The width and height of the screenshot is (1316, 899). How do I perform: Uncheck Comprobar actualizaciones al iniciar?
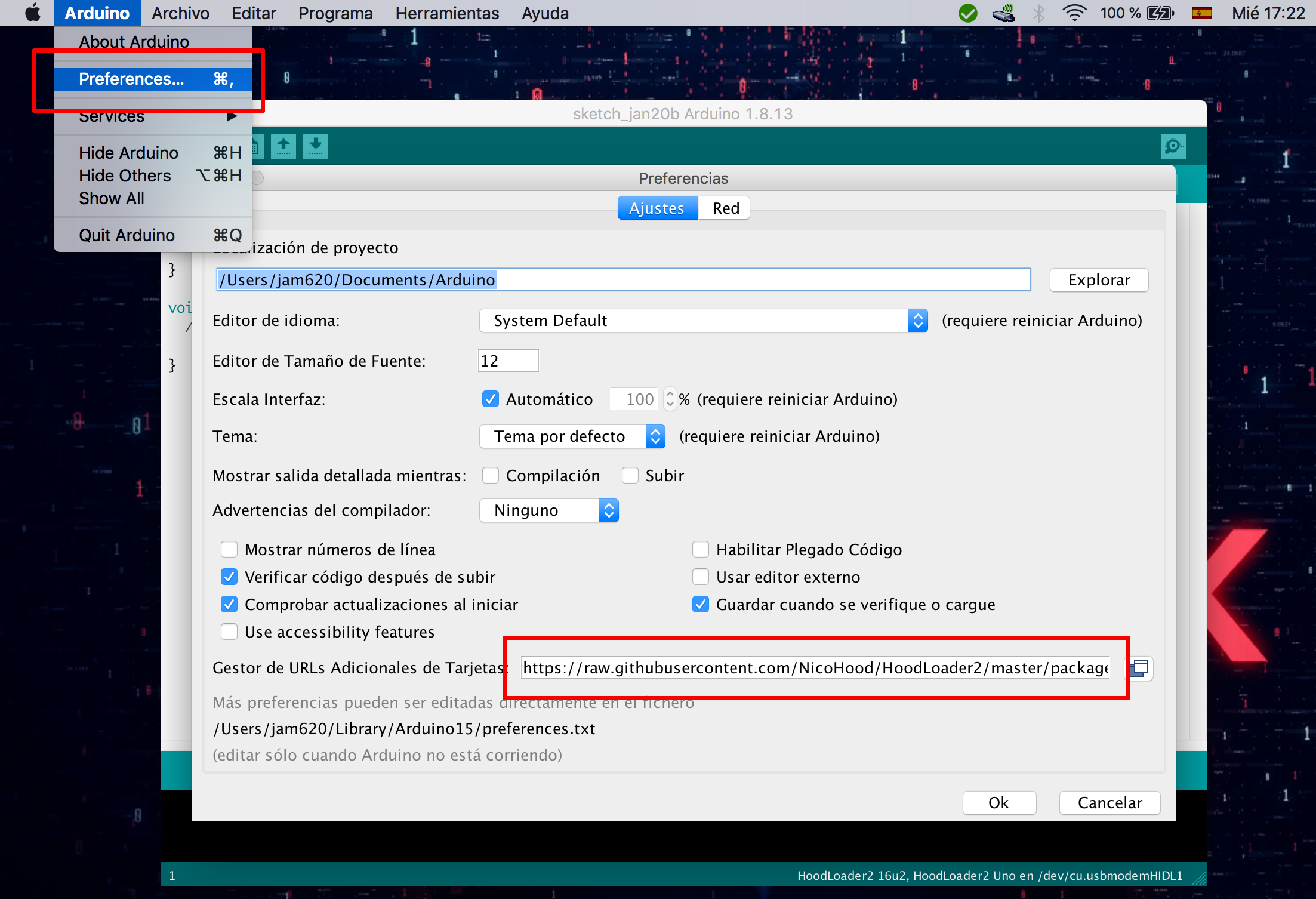(229, 604)
